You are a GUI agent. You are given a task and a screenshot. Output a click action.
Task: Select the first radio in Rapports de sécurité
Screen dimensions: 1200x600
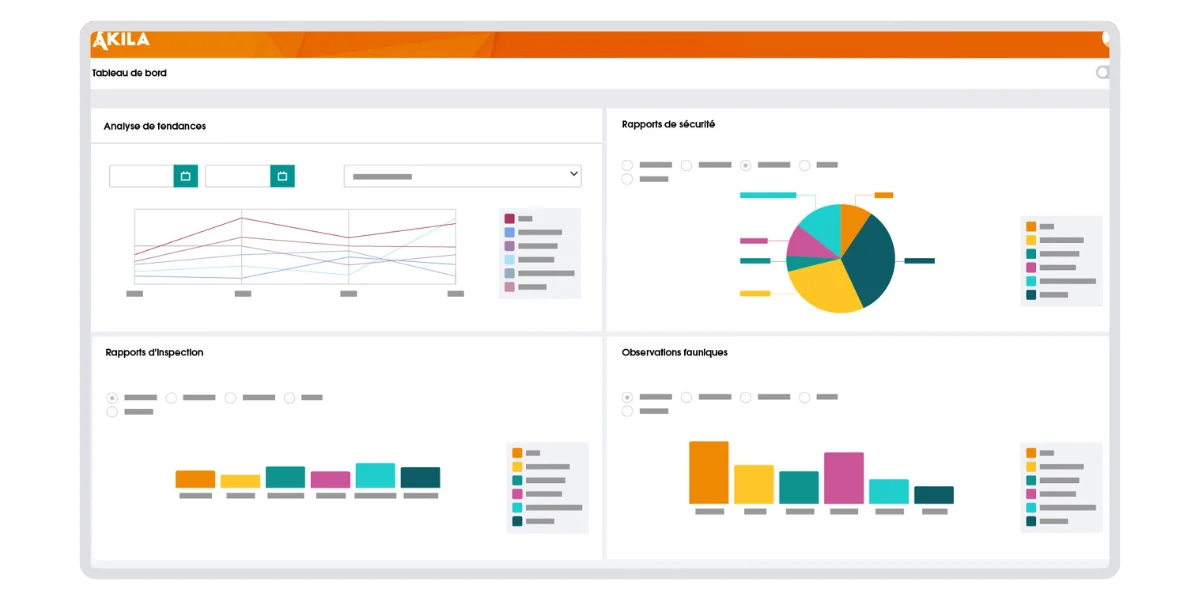(627, 165)
